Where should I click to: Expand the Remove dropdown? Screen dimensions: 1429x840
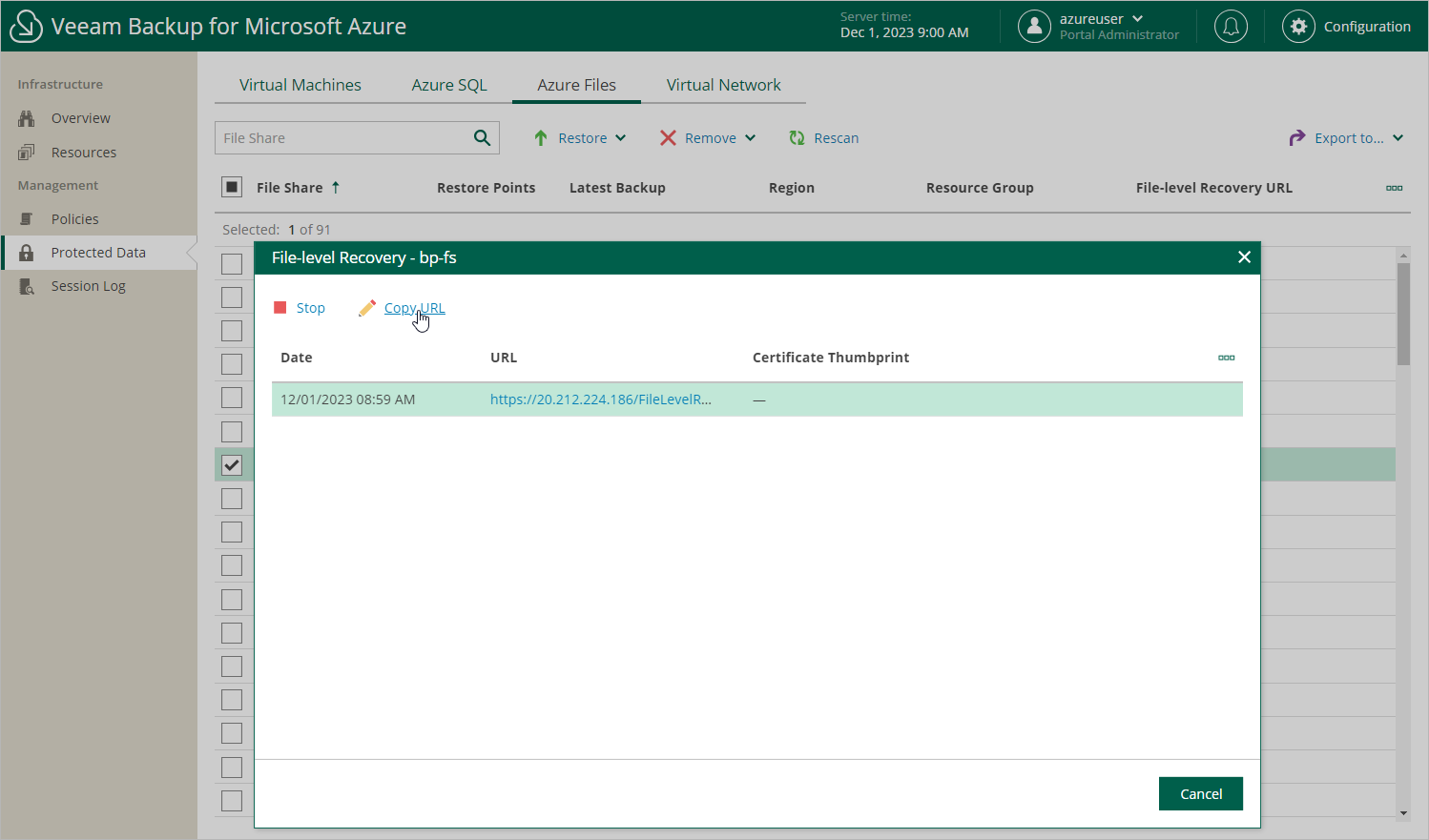click(751, 138)
